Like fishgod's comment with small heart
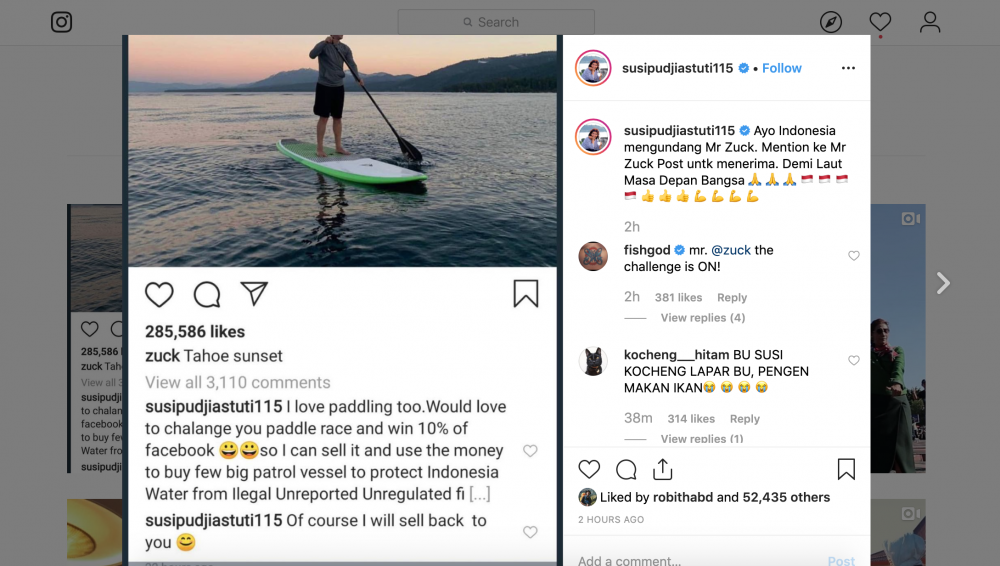The width and height of the screenshot is (1000, 566). [854, 256]
